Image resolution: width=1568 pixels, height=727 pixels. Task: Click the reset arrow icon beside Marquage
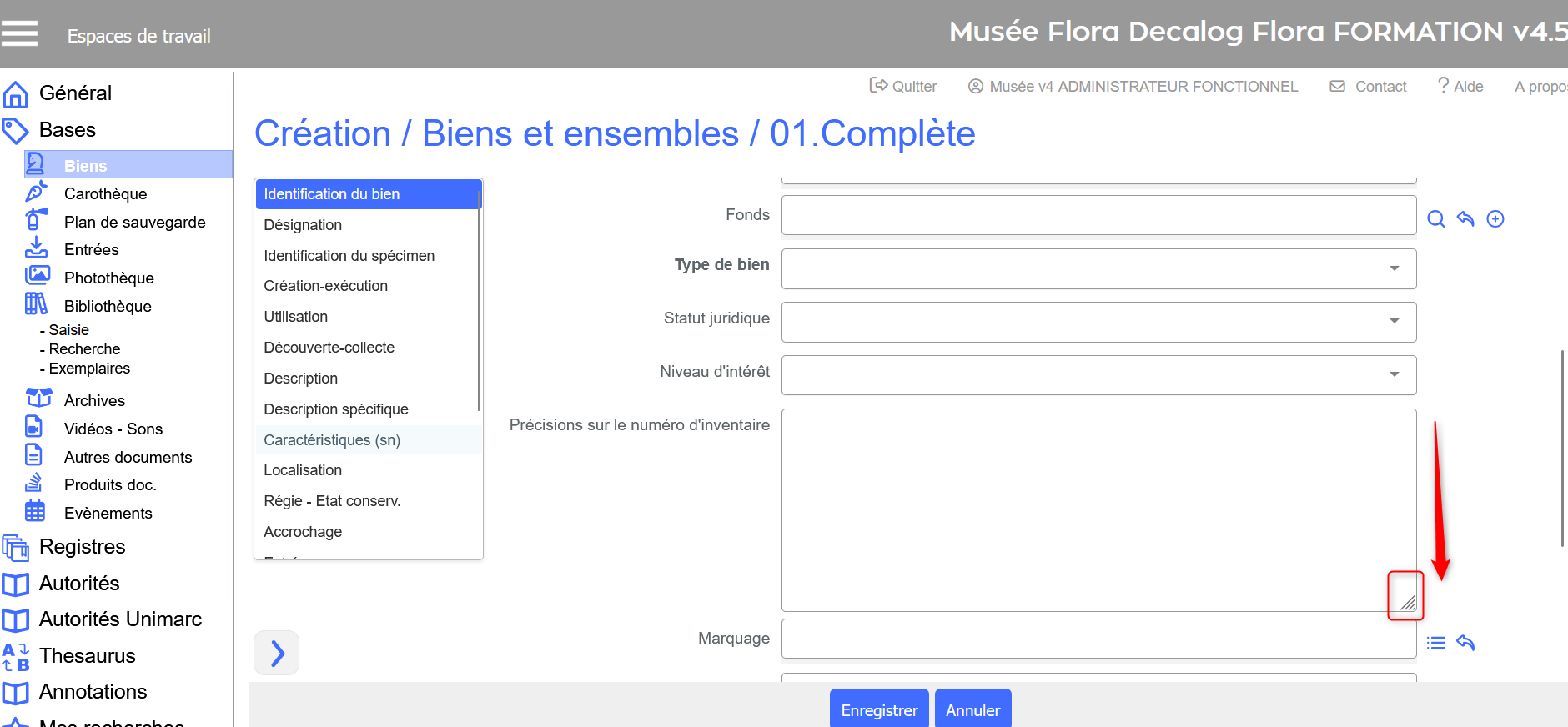pyautogui.click(x=1465, y=643)
